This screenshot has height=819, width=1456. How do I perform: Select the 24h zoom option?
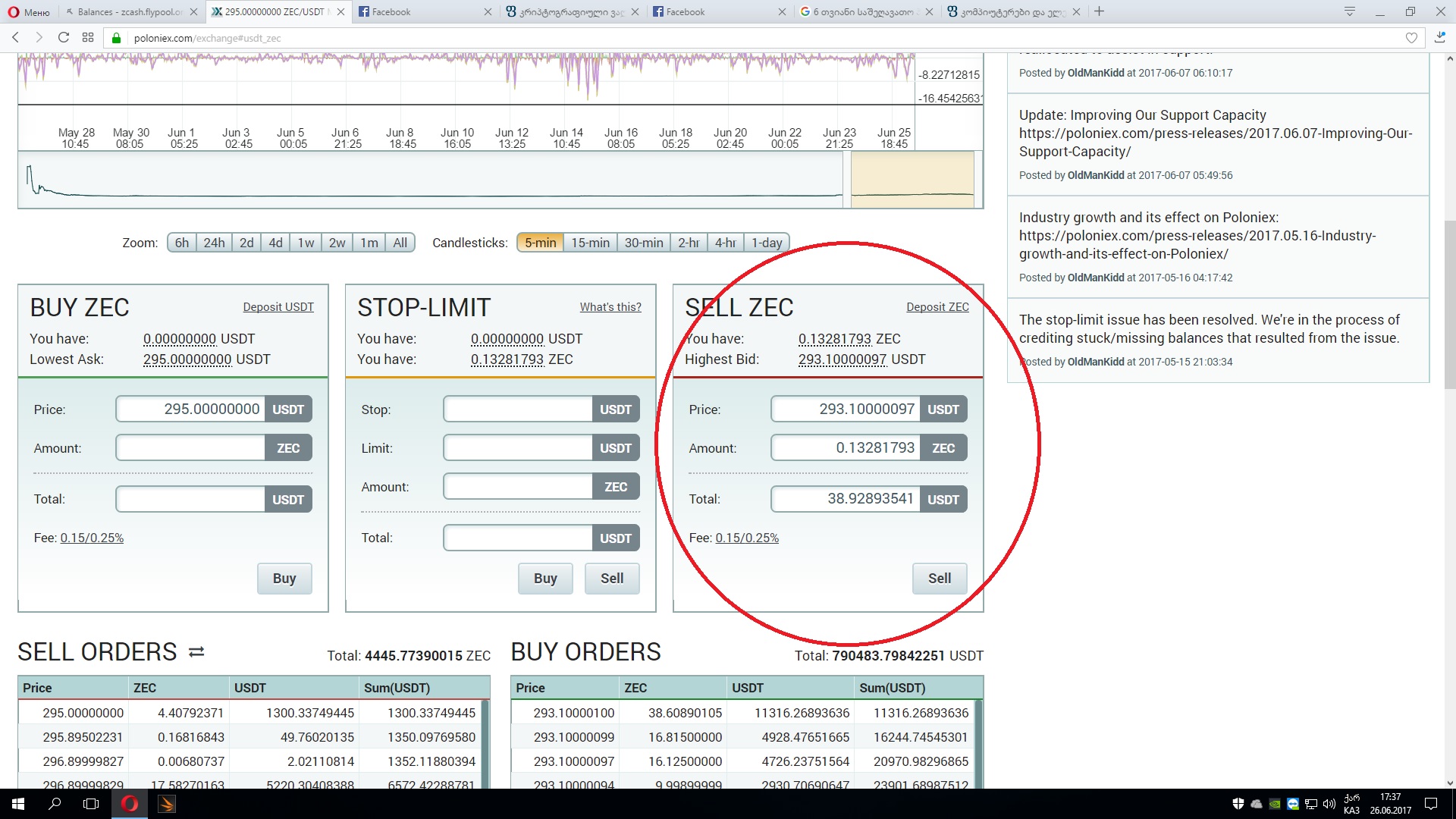(214, 243)
